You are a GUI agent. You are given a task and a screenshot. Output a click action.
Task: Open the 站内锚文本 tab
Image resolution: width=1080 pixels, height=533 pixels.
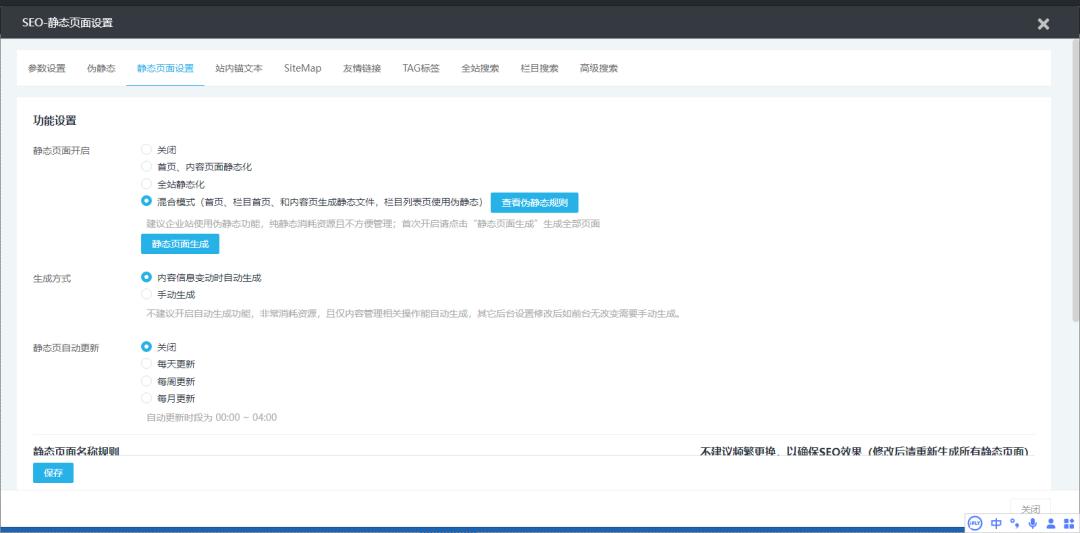pyautogui.click(x=239, y=68)
